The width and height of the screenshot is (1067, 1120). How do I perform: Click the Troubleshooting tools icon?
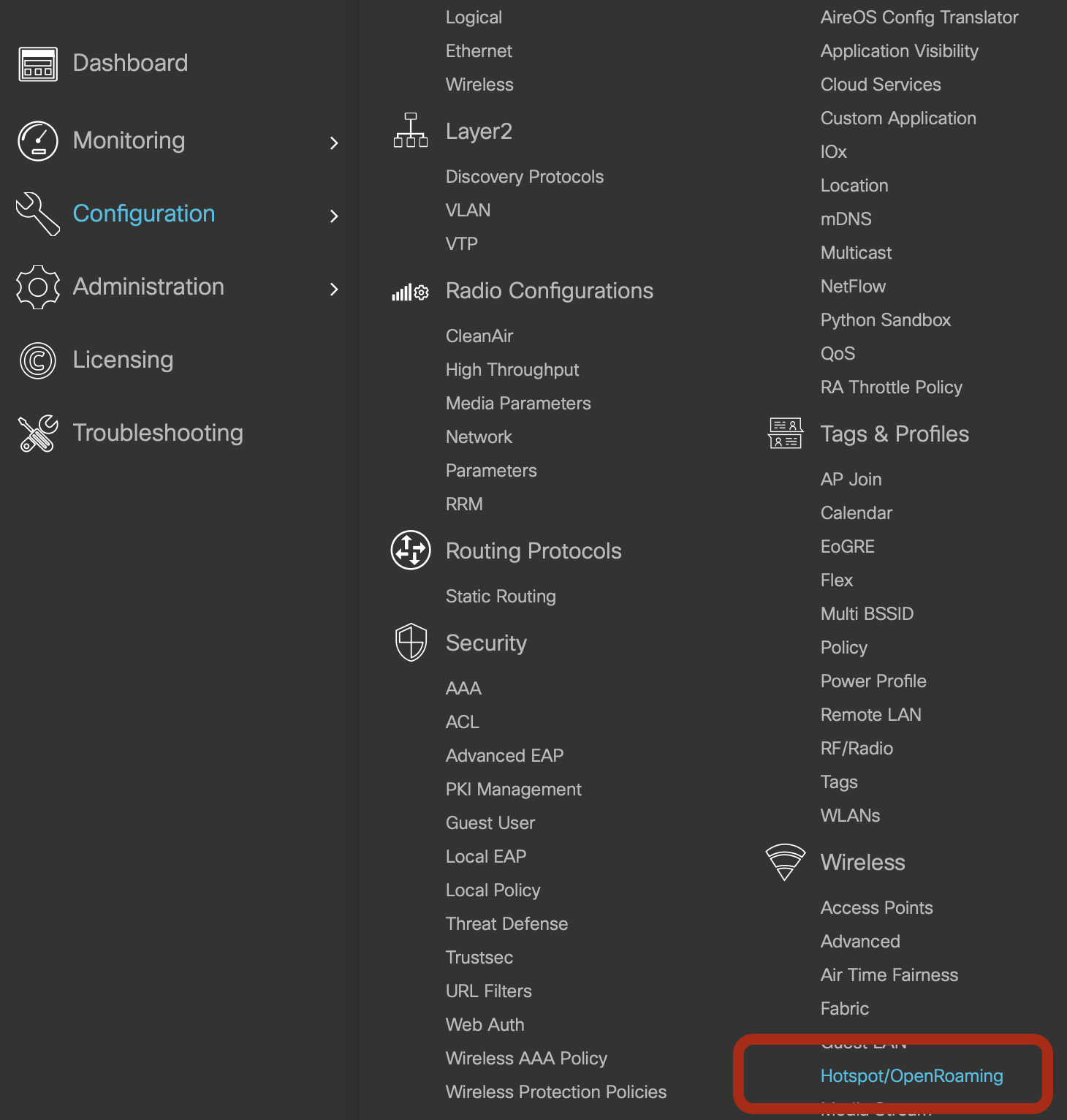(38, 434)
